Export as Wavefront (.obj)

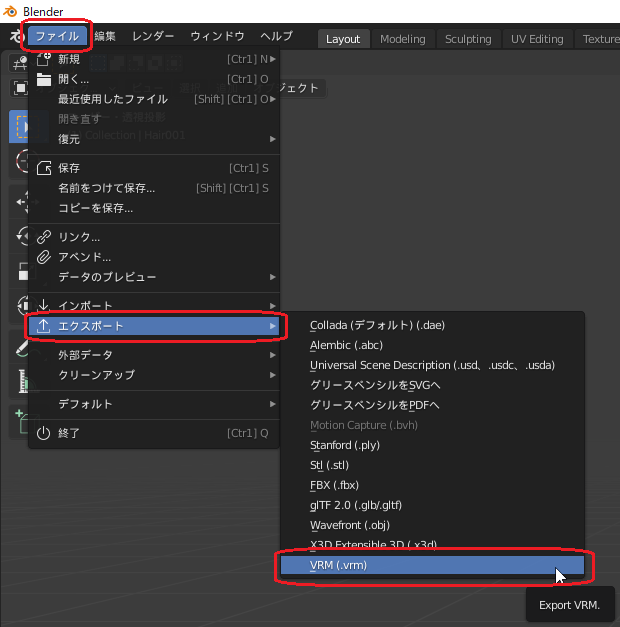(432, 525)
